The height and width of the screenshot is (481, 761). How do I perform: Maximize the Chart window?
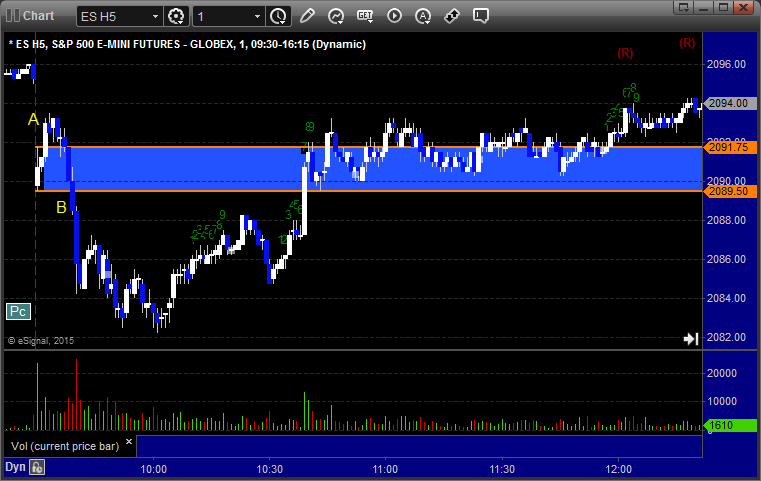(x=724, y=7)
